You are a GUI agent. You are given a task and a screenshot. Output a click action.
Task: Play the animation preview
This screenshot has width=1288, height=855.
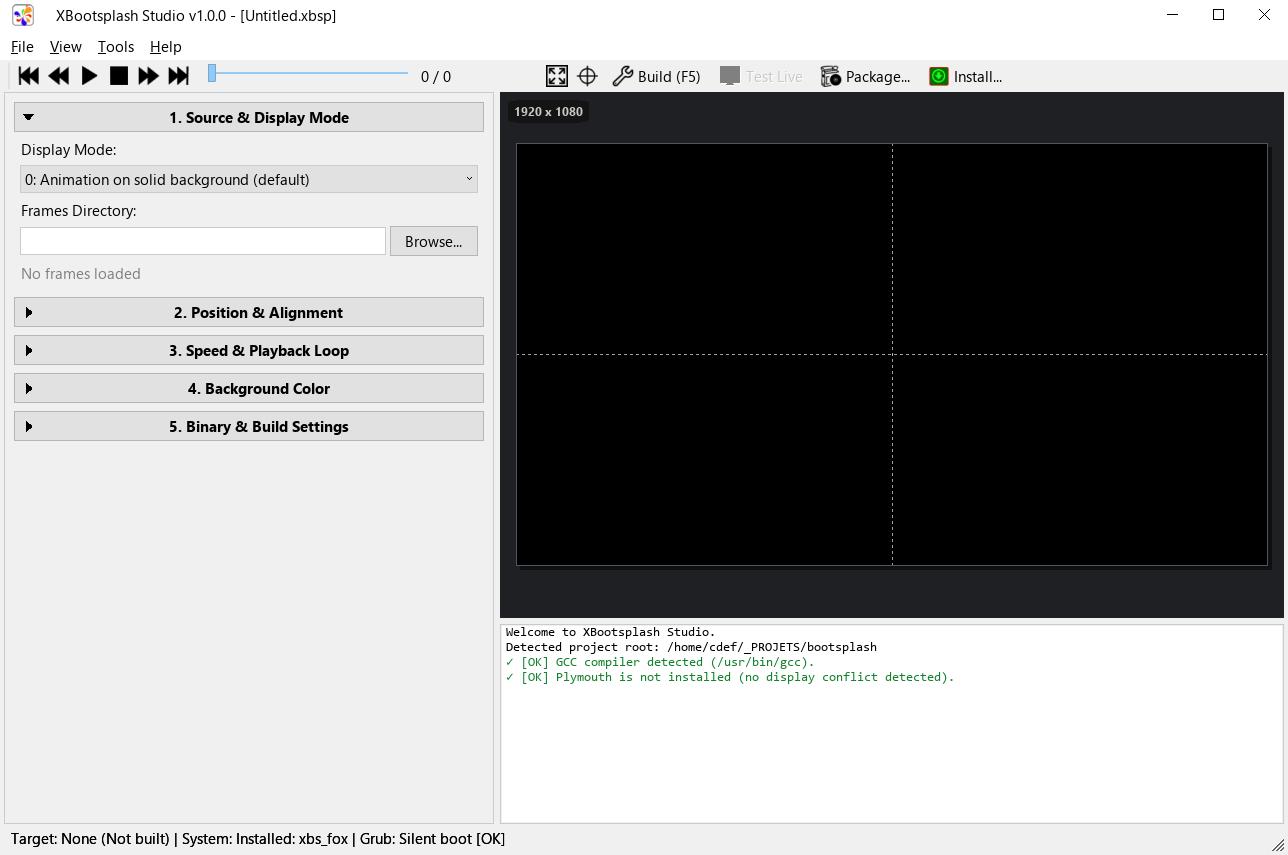[89, 76]
